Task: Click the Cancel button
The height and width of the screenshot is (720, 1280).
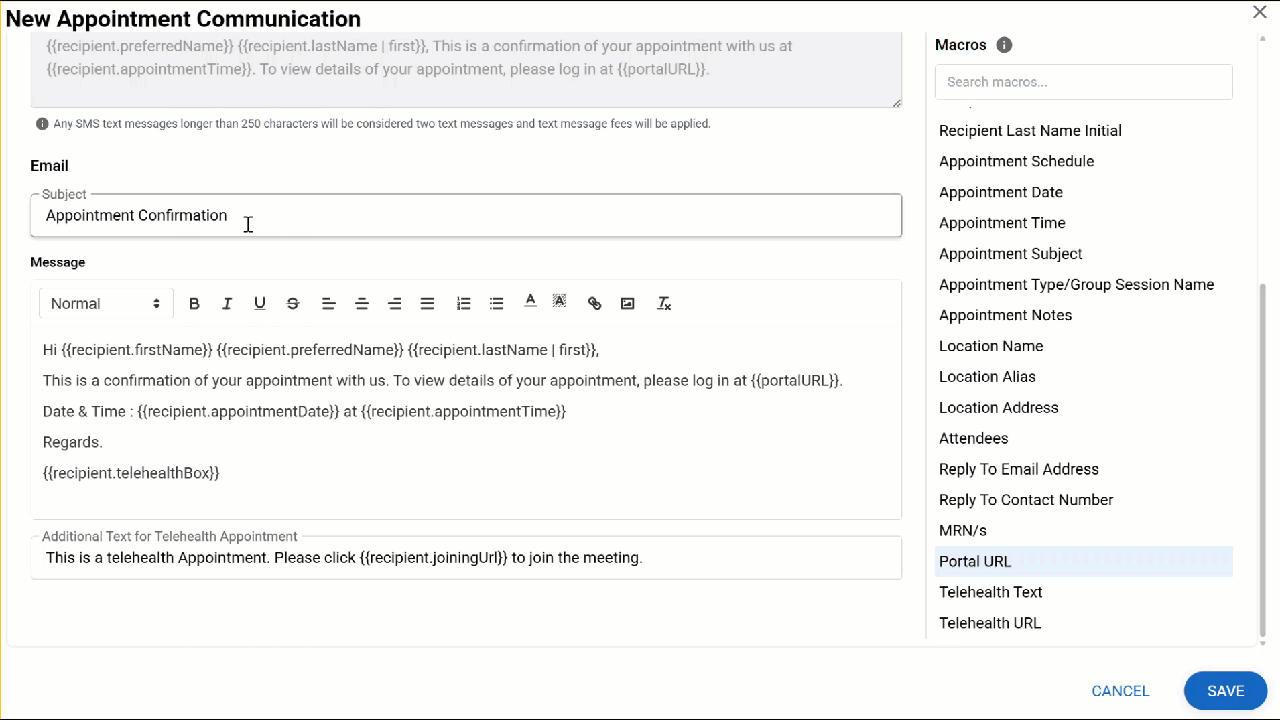Action: tap(1120, 691)
